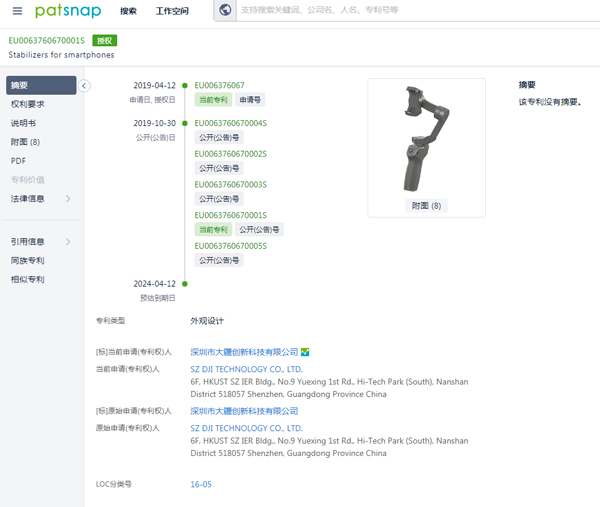This screenshot has width=600, height=507.
Task: Open timeline patent link EU0063760670001S
Action: [x=230, y=215]
